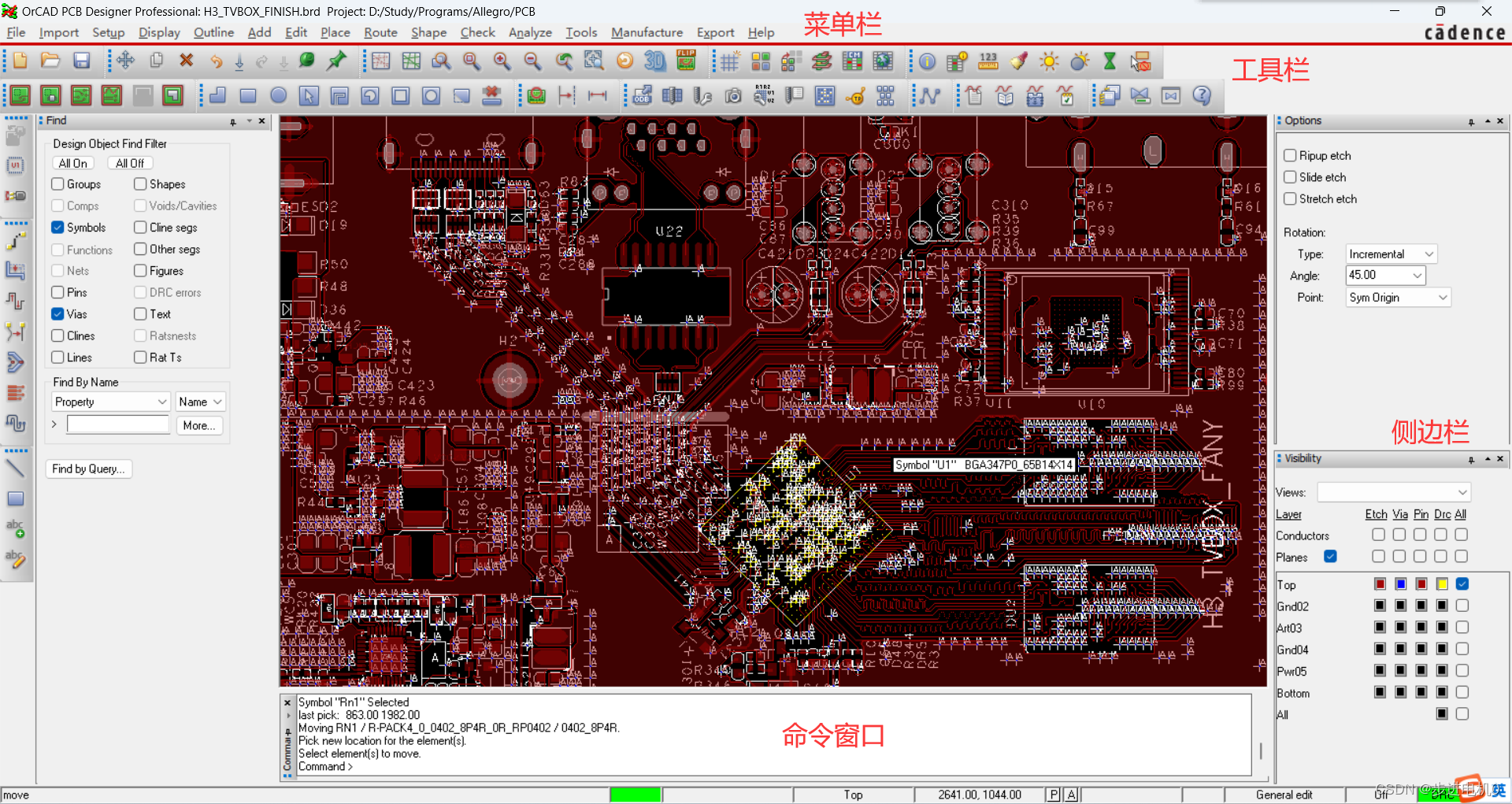Screen dimensions: 1512x804
Task: Open the Constraint Manager CM icon
Action: click(x=853, y=61)
